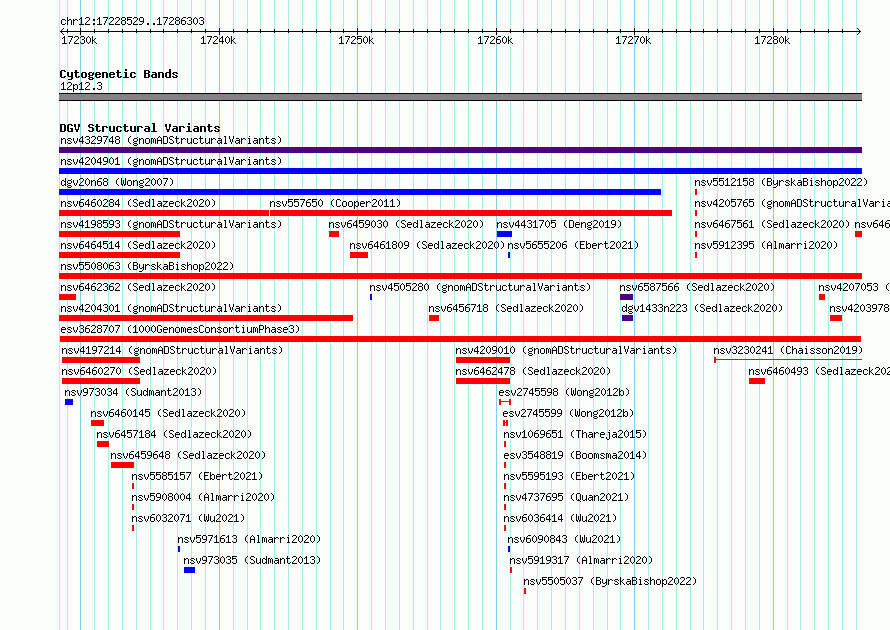Select nsv4197214 gnomAD variant label
The width and height of the screenshot is (890, 630).
click(x=172, y=350)
